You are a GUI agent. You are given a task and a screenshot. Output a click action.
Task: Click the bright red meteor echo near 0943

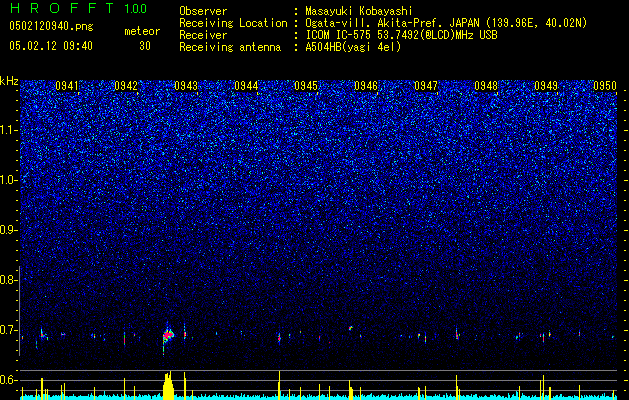point(168,334)
